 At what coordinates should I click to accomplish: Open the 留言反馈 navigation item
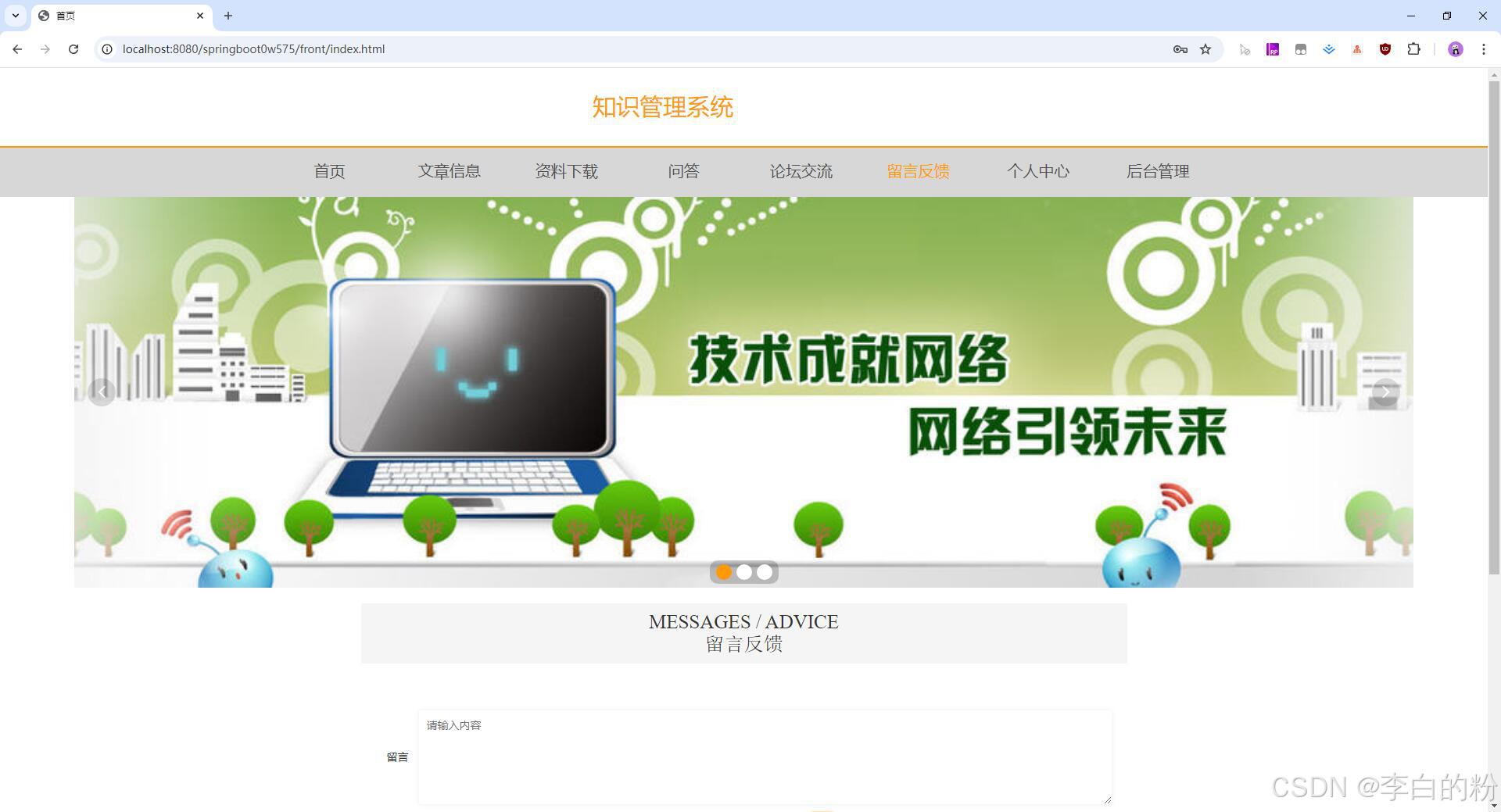point(918,171)
